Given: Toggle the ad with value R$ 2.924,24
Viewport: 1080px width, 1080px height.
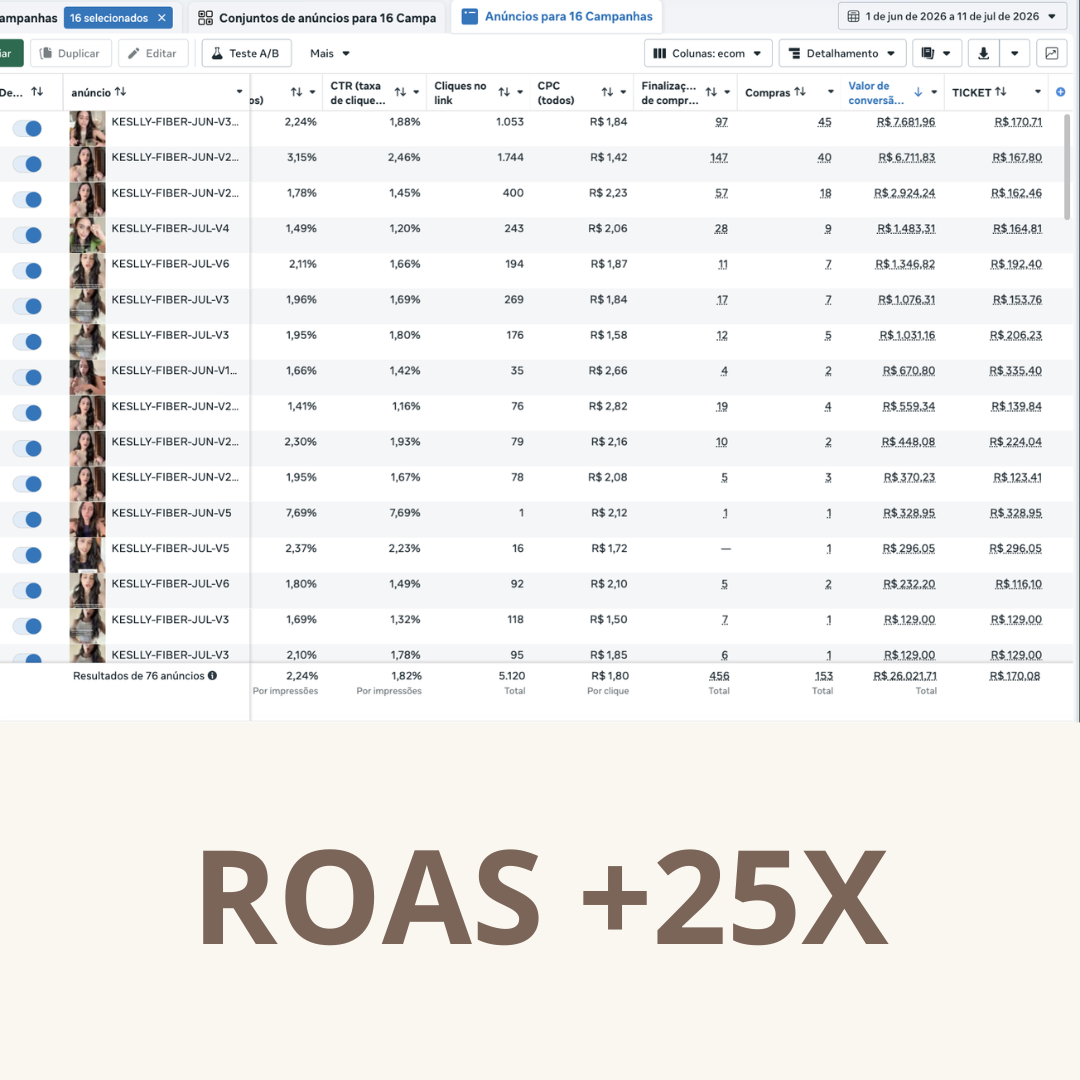Looking at the screenshot, I should [28, 200].
